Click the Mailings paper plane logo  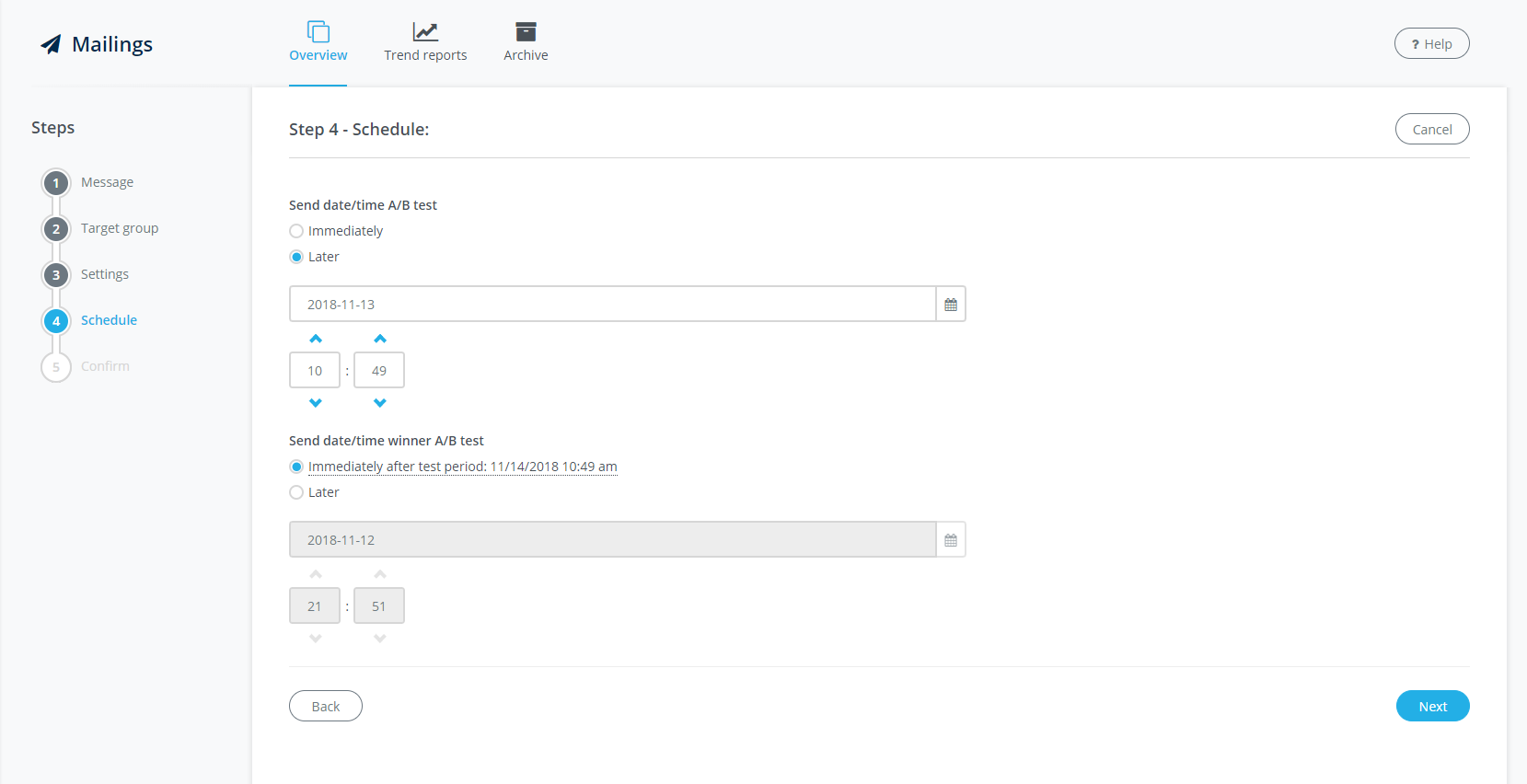coord(51,44)
